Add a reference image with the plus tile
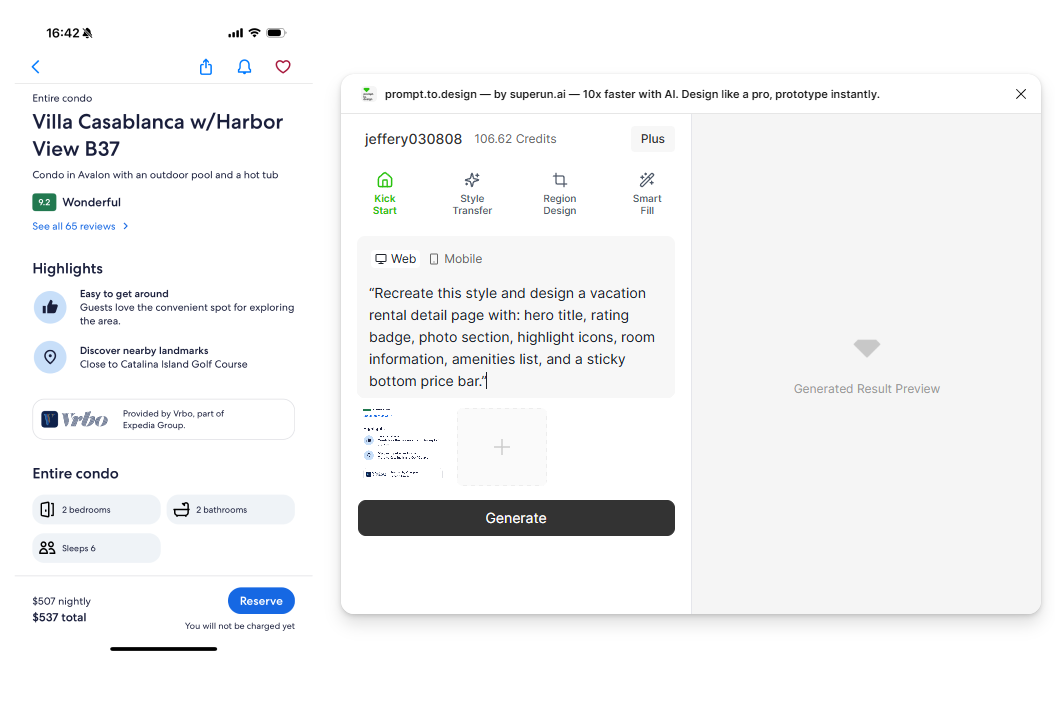1055x717 pixels. 501,447
